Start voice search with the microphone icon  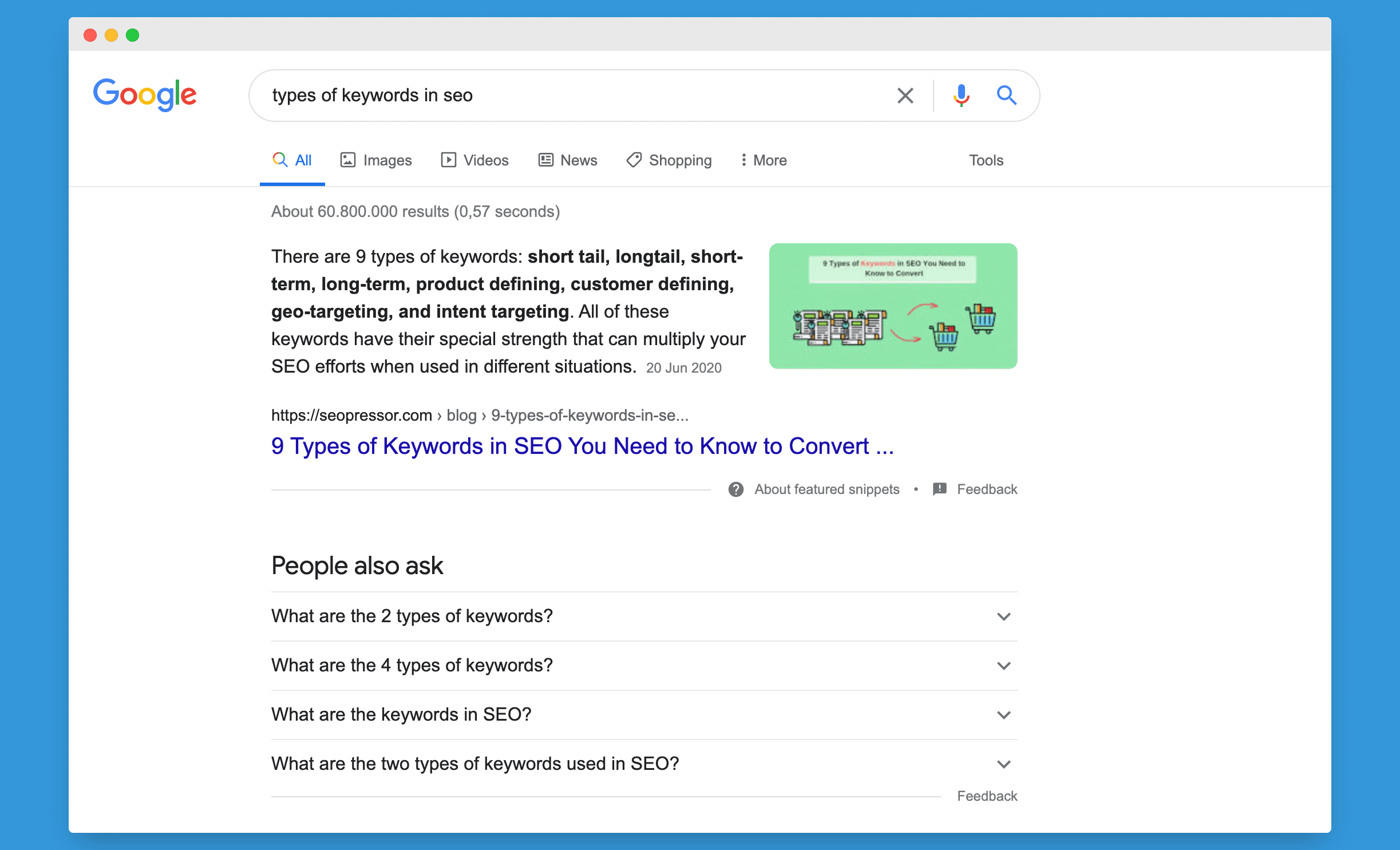coord(961,96)
